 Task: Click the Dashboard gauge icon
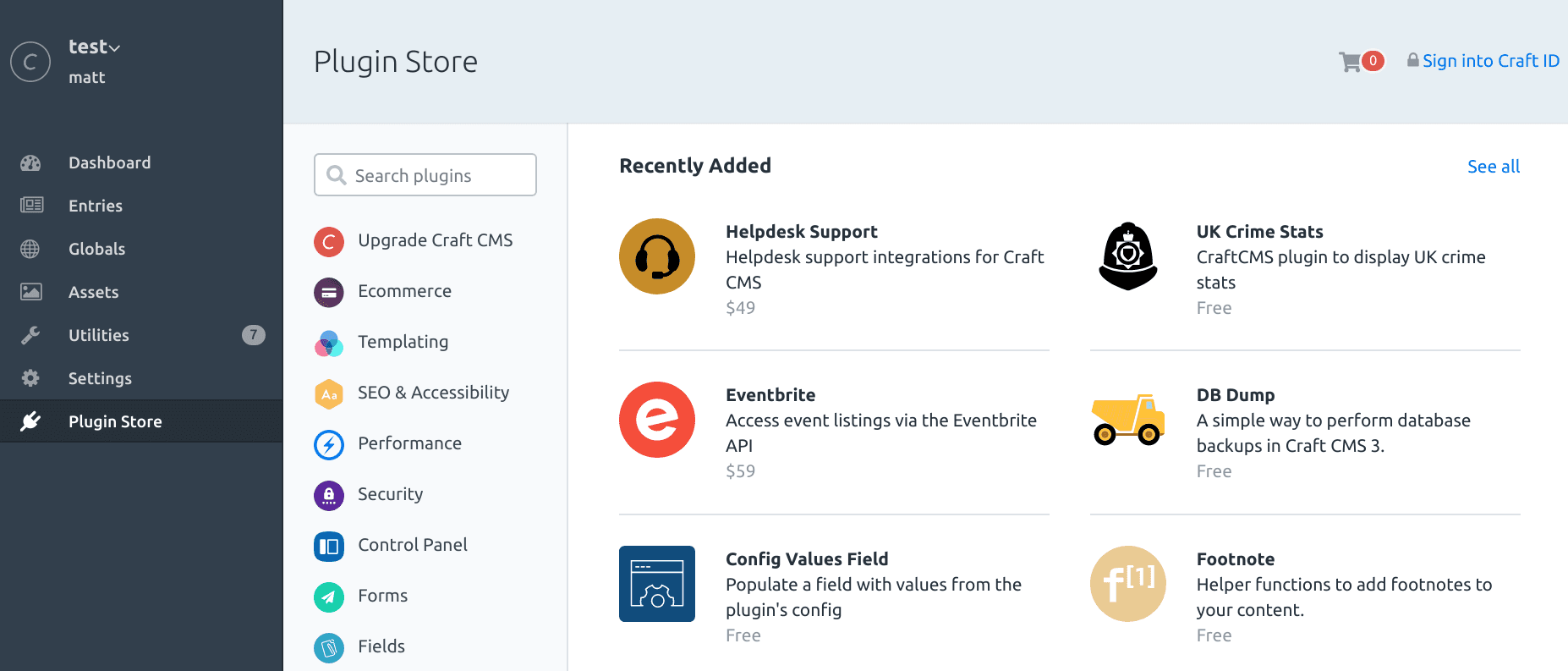[30, 162]
